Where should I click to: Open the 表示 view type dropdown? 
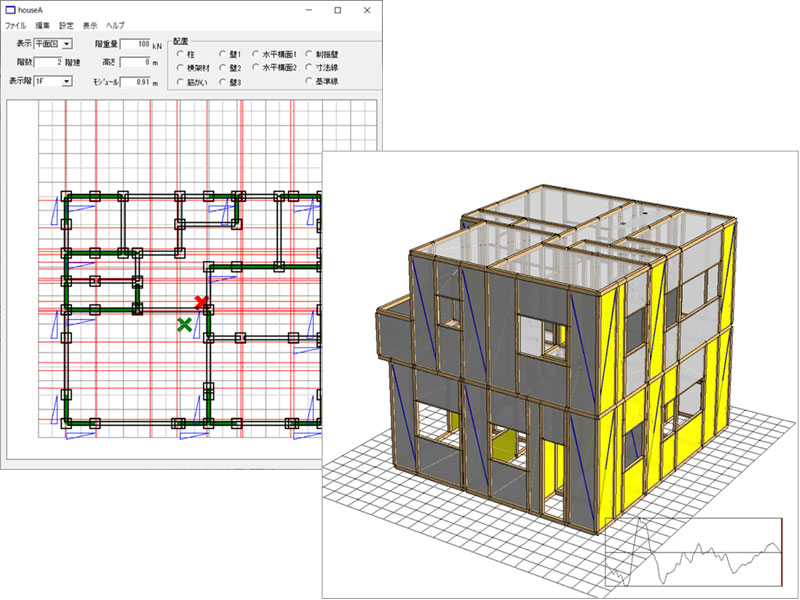tap(67, 45)
